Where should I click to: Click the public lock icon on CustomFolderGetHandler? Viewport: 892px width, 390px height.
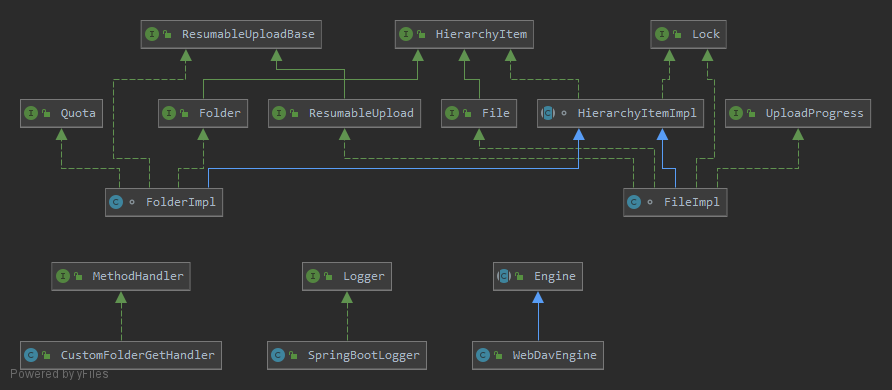(46, 356)
